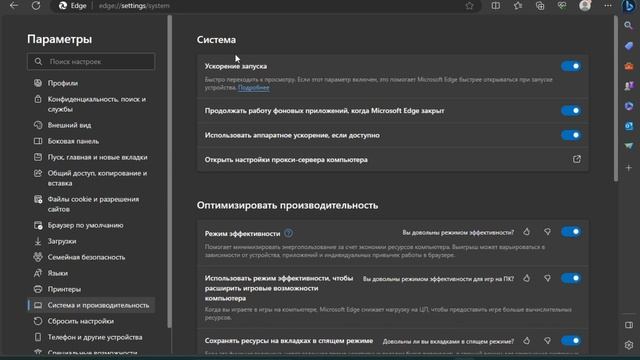Reload the page with refresh icon
This screenshot has width=640, height=360.
[36, 6]
